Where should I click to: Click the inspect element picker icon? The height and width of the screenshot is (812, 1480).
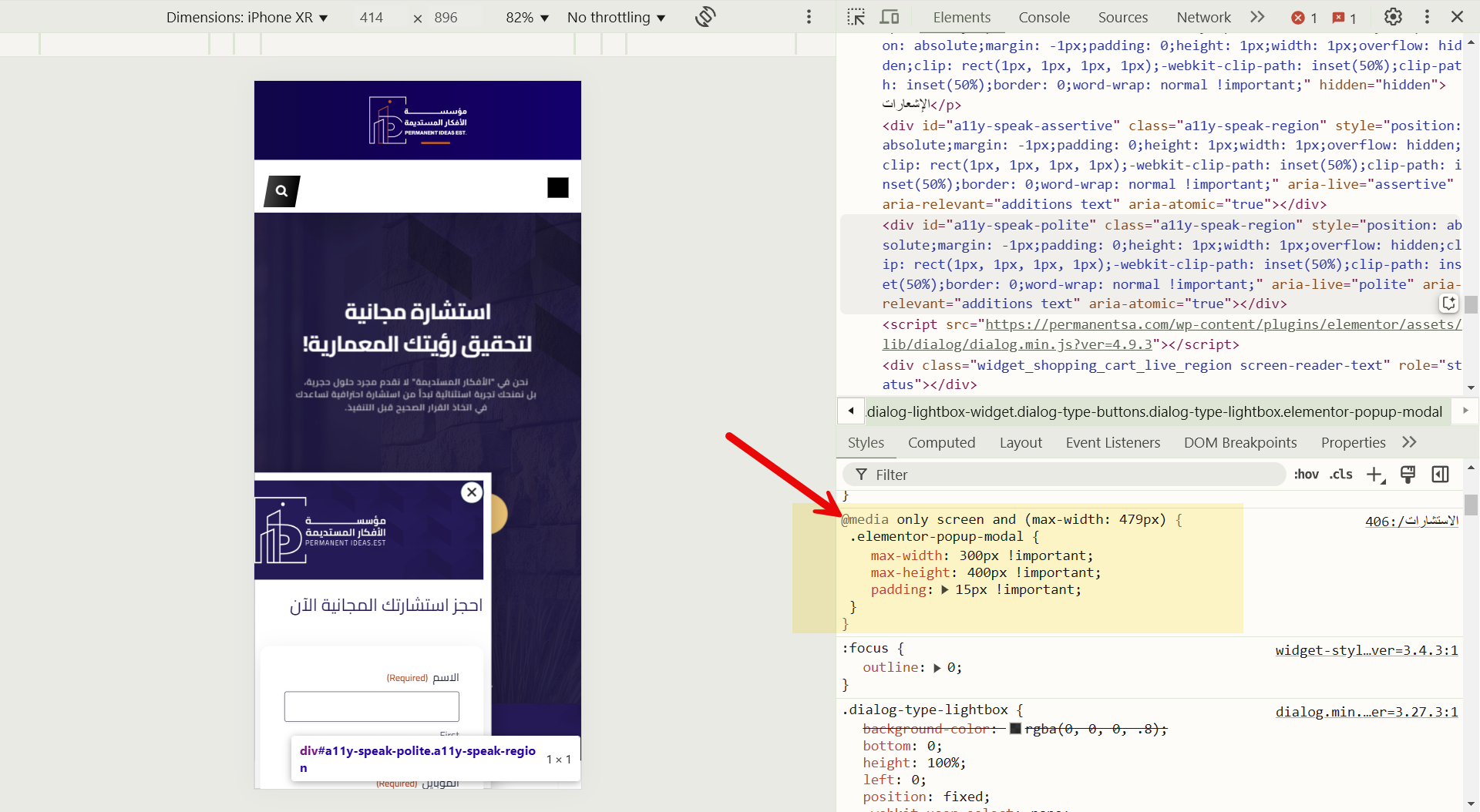coord(856,17)
